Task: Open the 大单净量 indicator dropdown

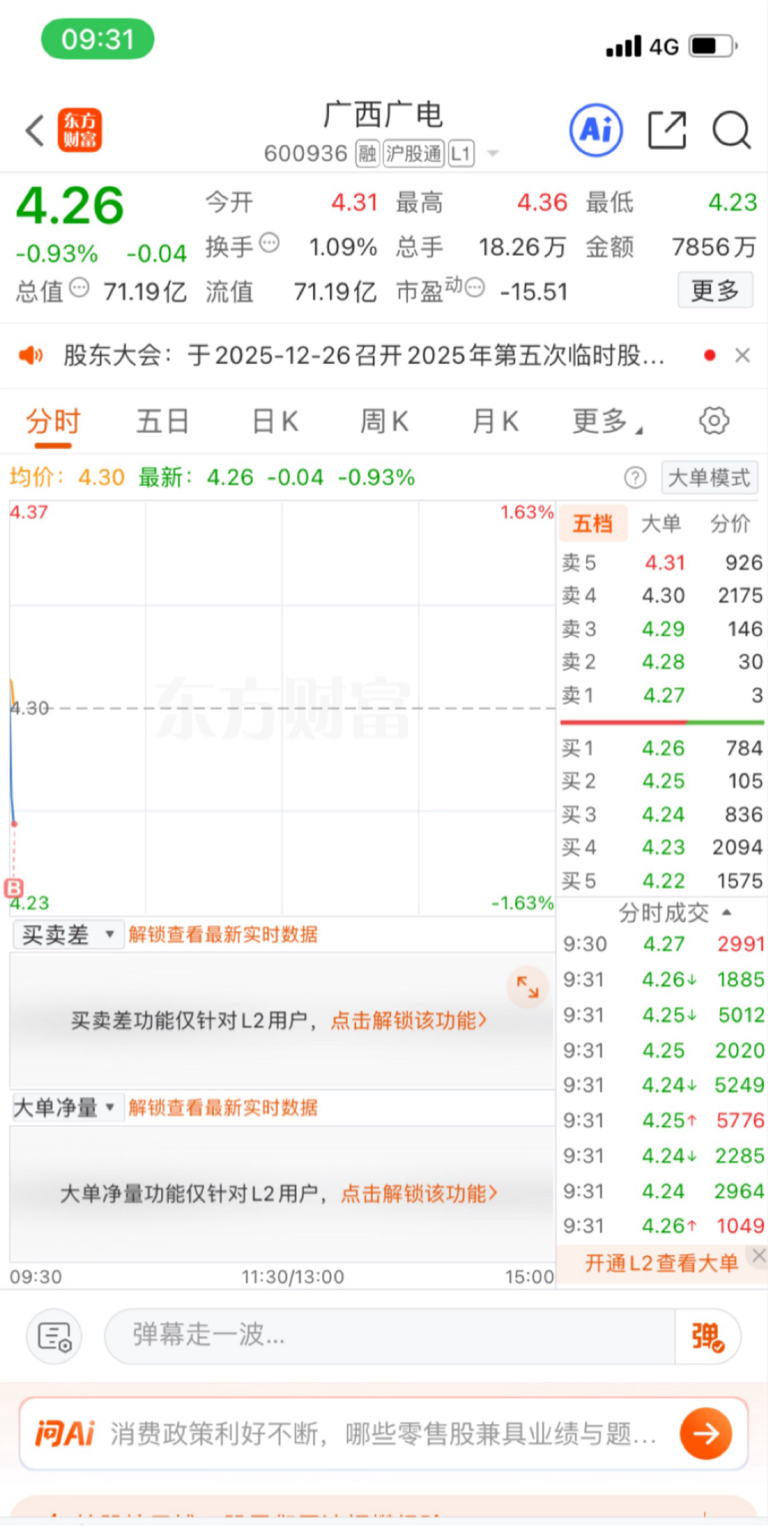Action: point(68,1107)
